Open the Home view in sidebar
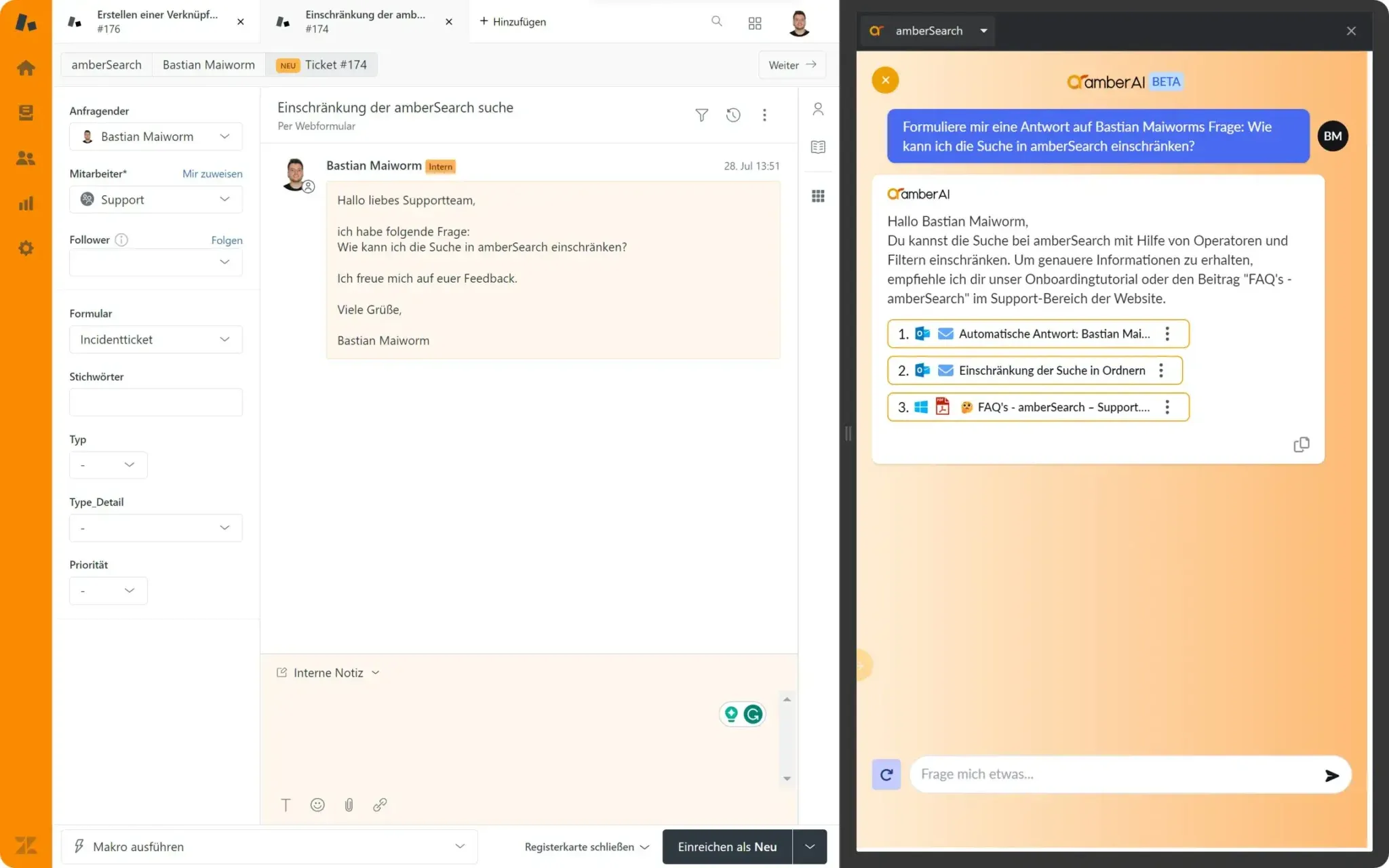 (x=26, y=68)
